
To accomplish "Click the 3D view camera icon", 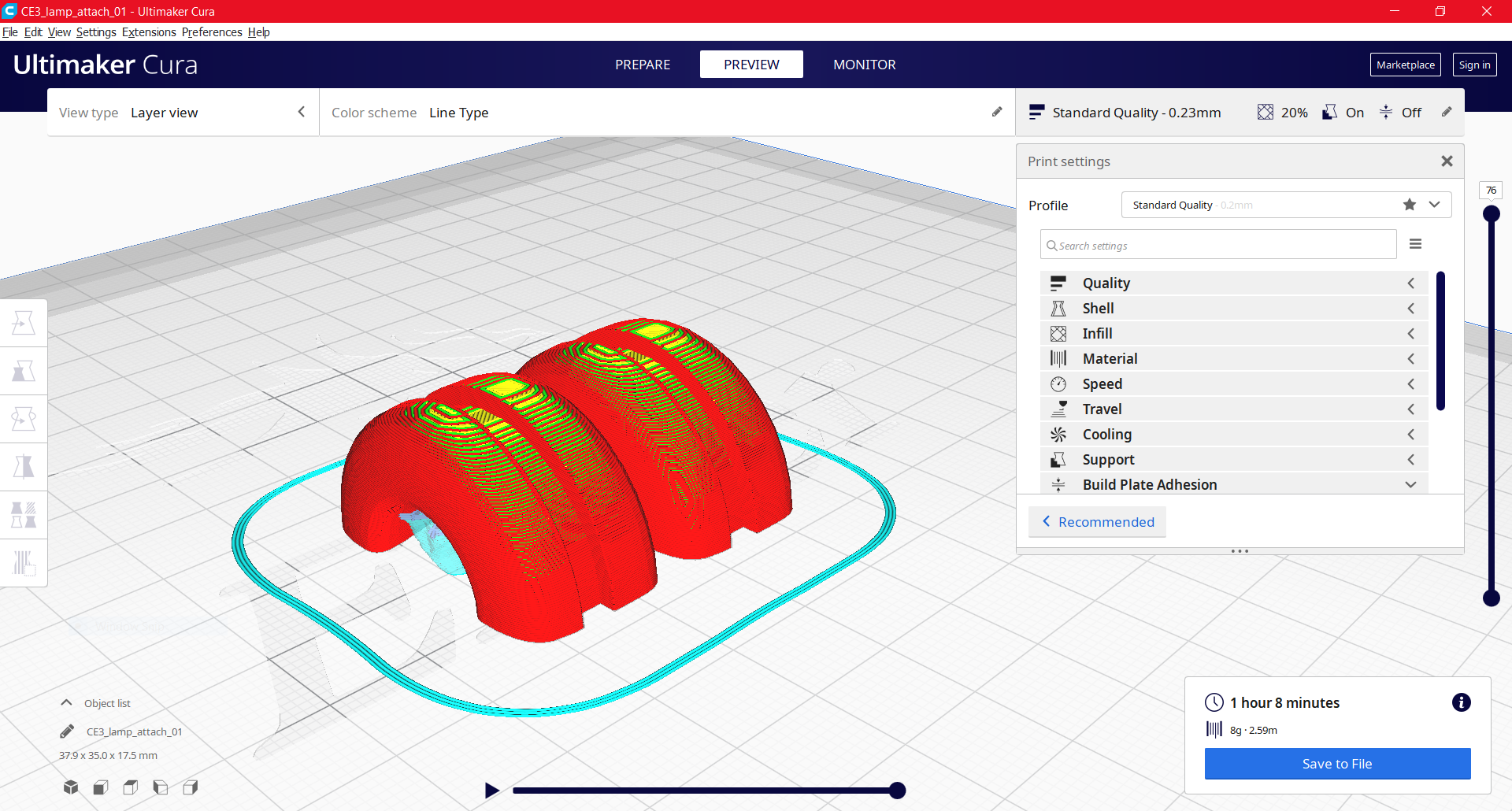I will 71,787.
